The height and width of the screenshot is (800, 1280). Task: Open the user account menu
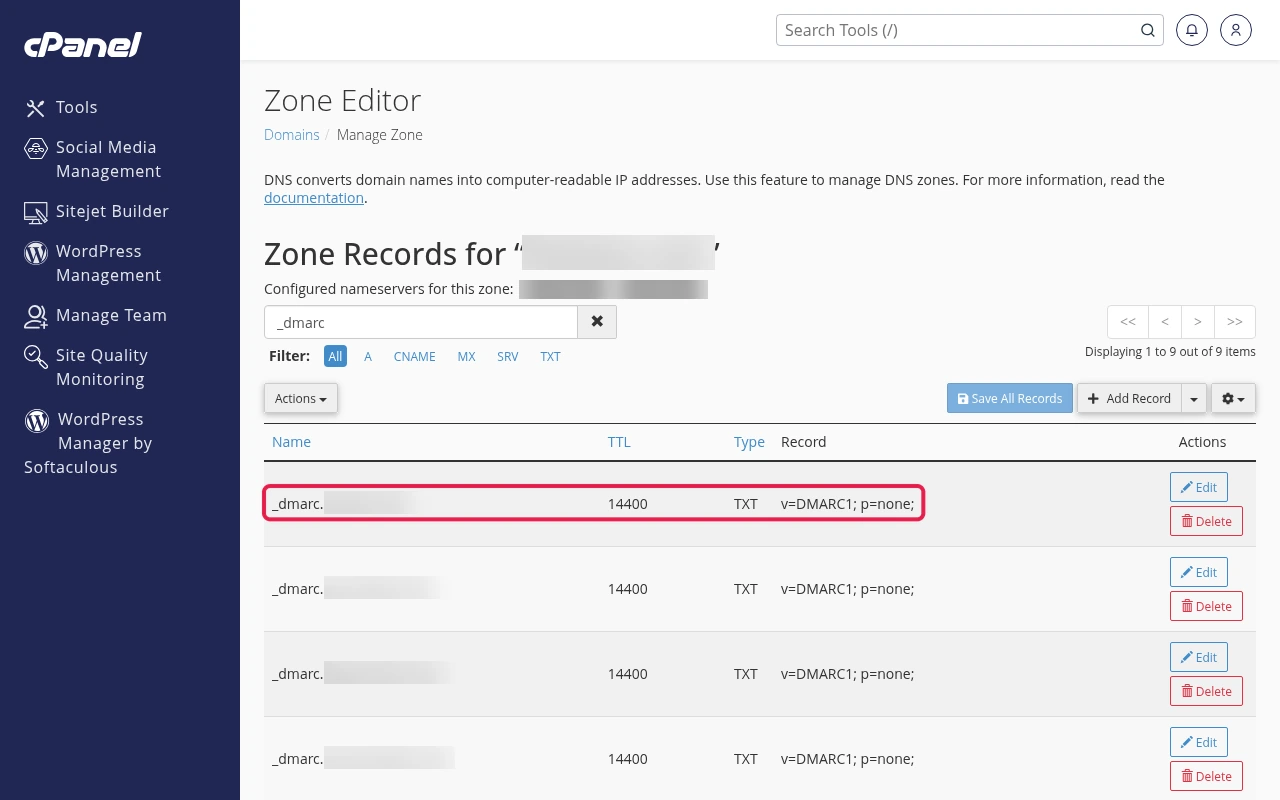coord(1236,30)
